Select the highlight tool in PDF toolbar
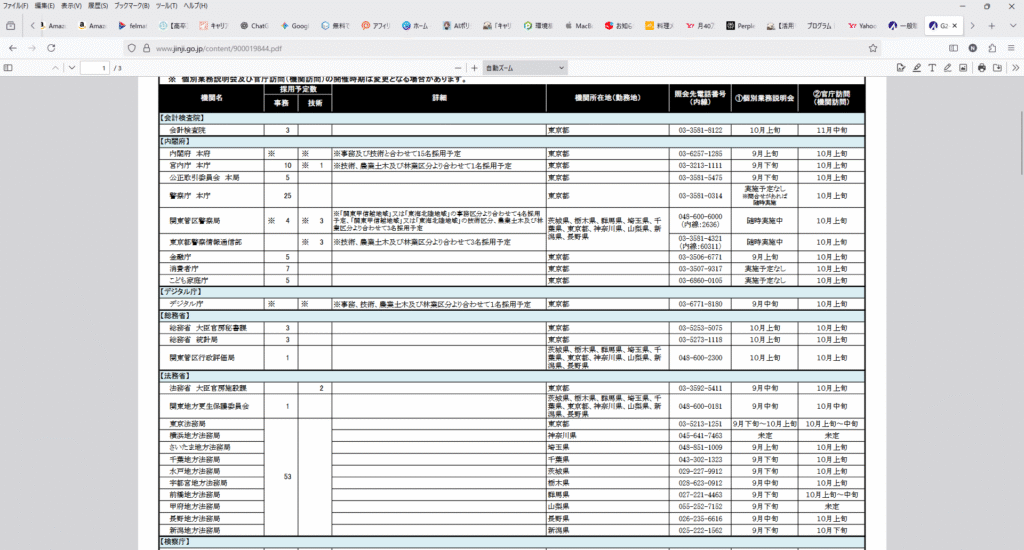The height and width of the screenshot is (550, 1024). [x=917, y=68]
